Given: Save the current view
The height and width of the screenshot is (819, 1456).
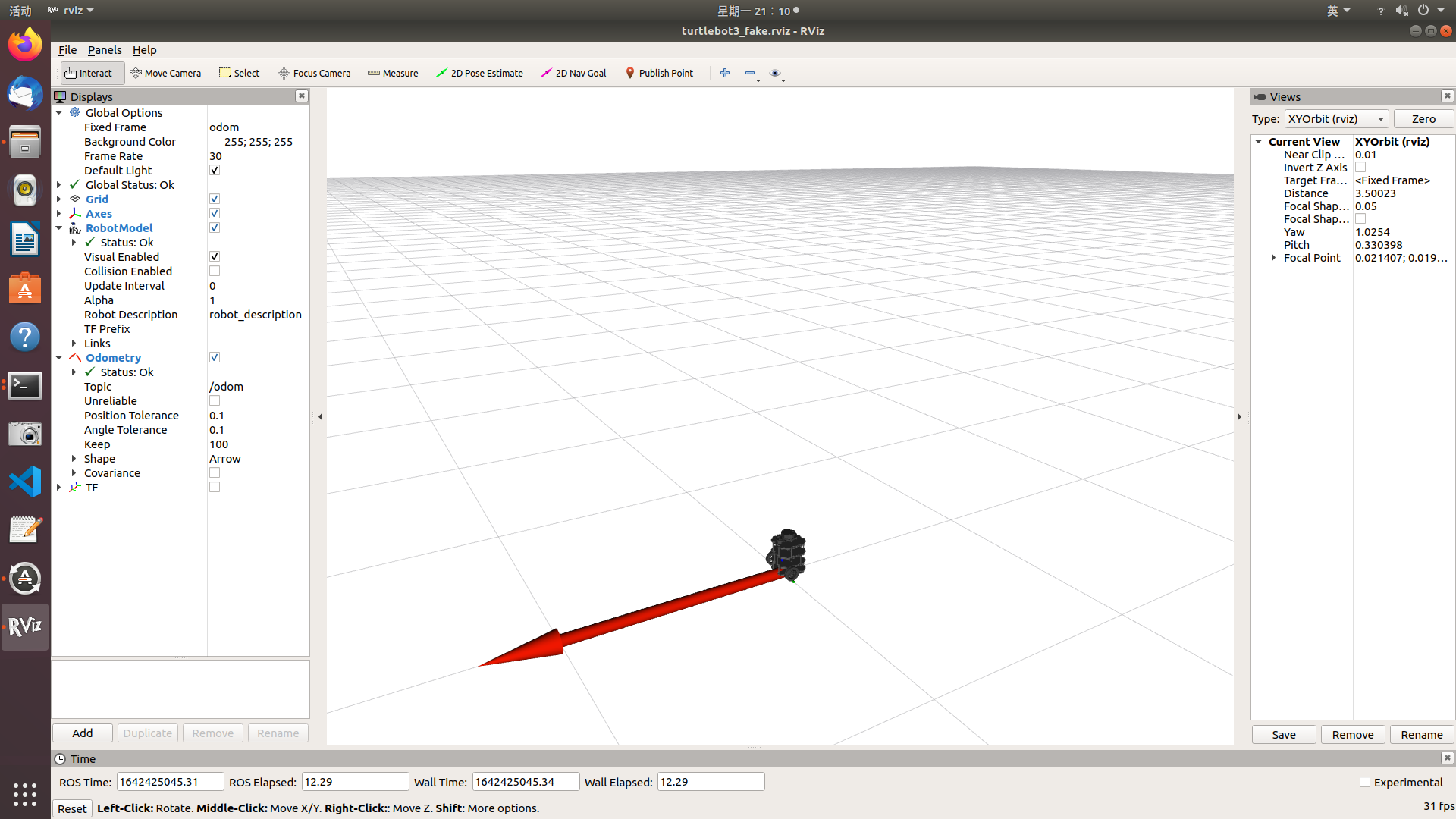Looking at the screenshot, I should 1284,734.
